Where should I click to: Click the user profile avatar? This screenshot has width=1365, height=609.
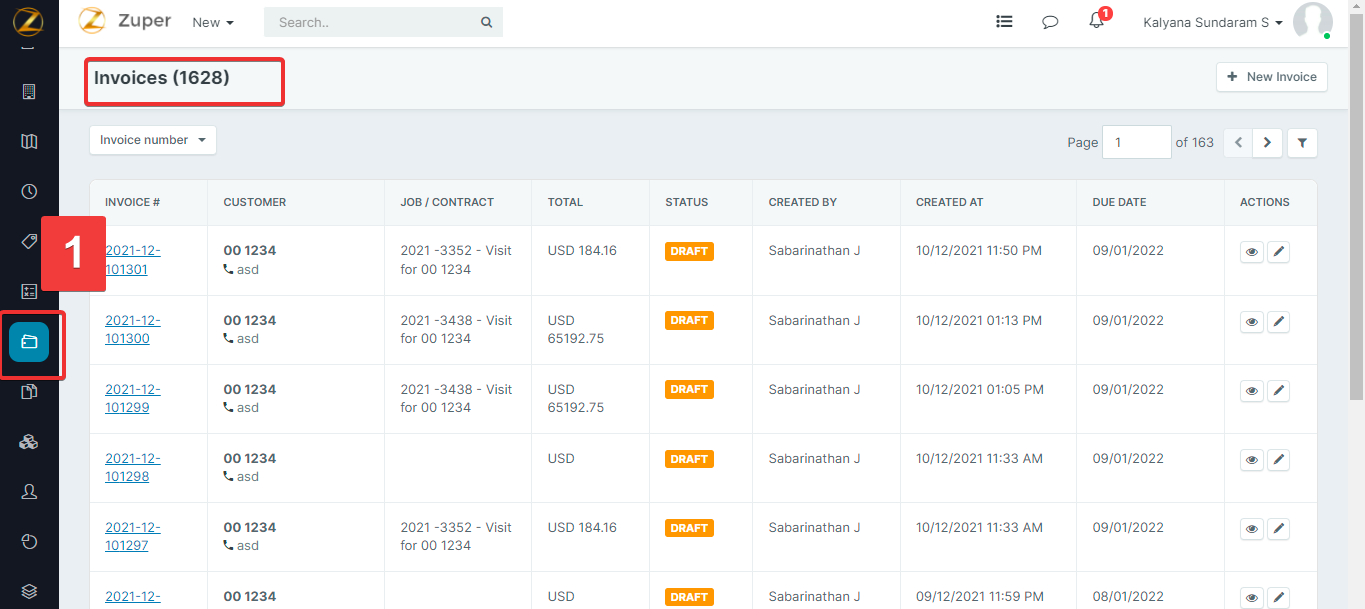[x=1311, y=21]
